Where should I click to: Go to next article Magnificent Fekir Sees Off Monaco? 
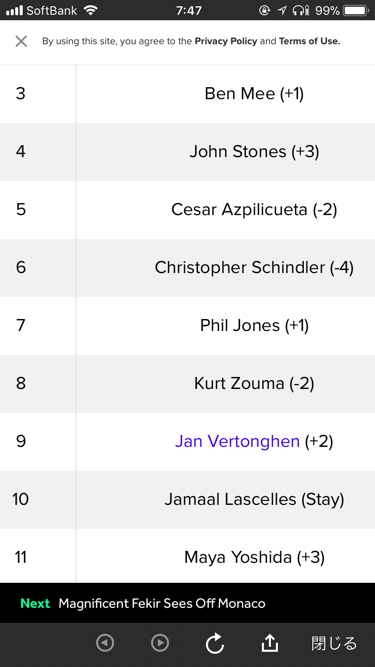pos(162,603)
